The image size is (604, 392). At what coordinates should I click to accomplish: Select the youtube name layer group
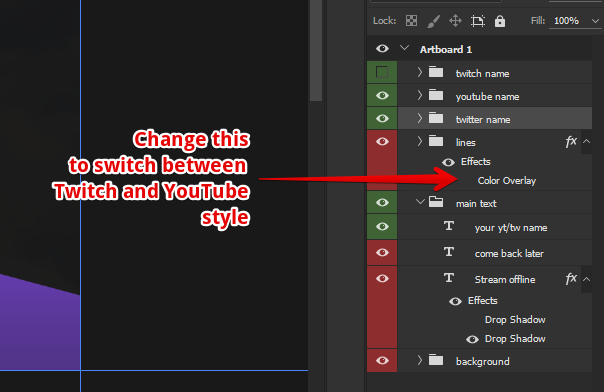487,96
